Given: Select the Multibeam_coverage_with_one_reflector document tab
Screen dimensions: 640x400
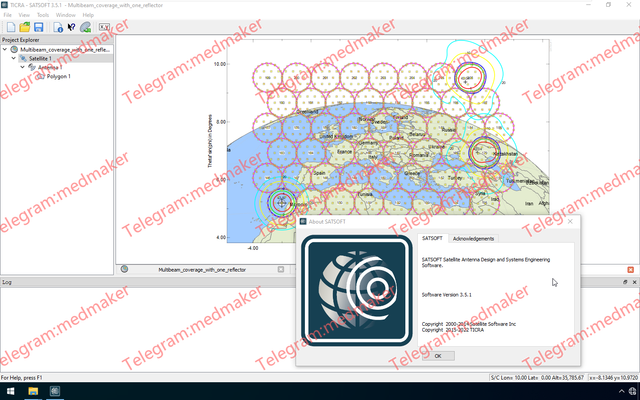Looking at the screenshot, I should coord(202,270).
